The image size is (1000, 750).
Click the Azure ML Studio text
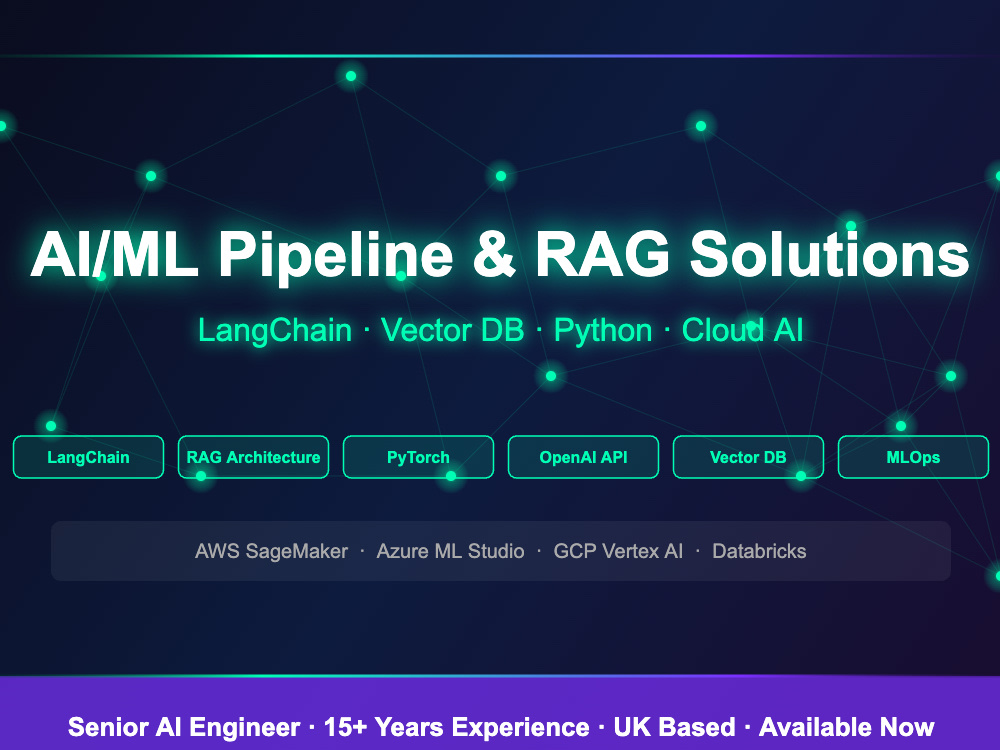[x=450, y=551]
